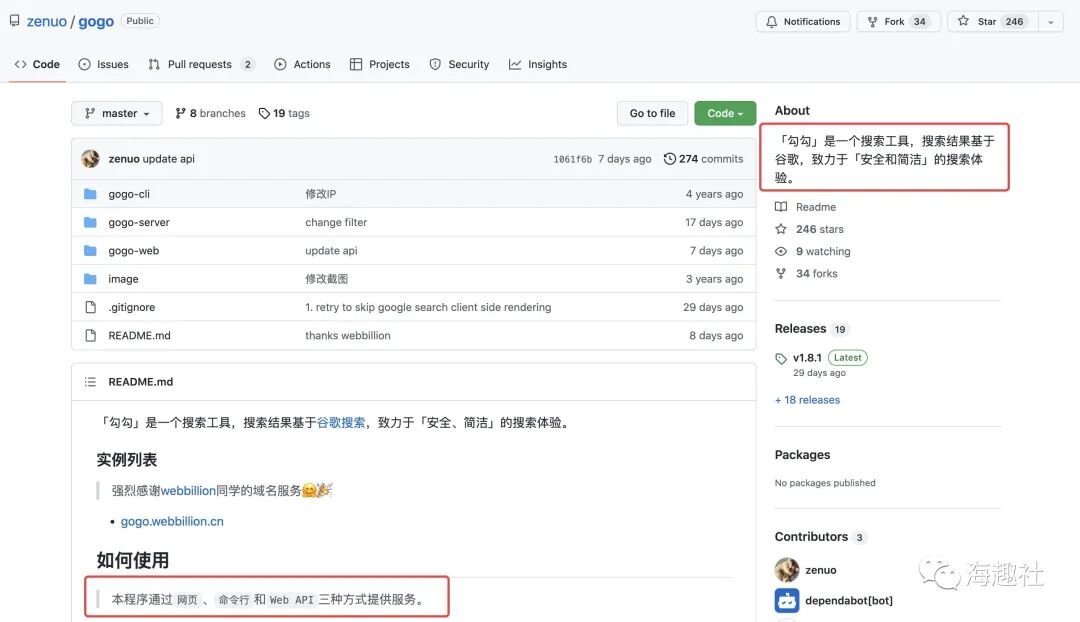This screenshot has height=622, width=1080.
Task: Open dependabot[bot] contributor profile
Action: coord(849,600)
